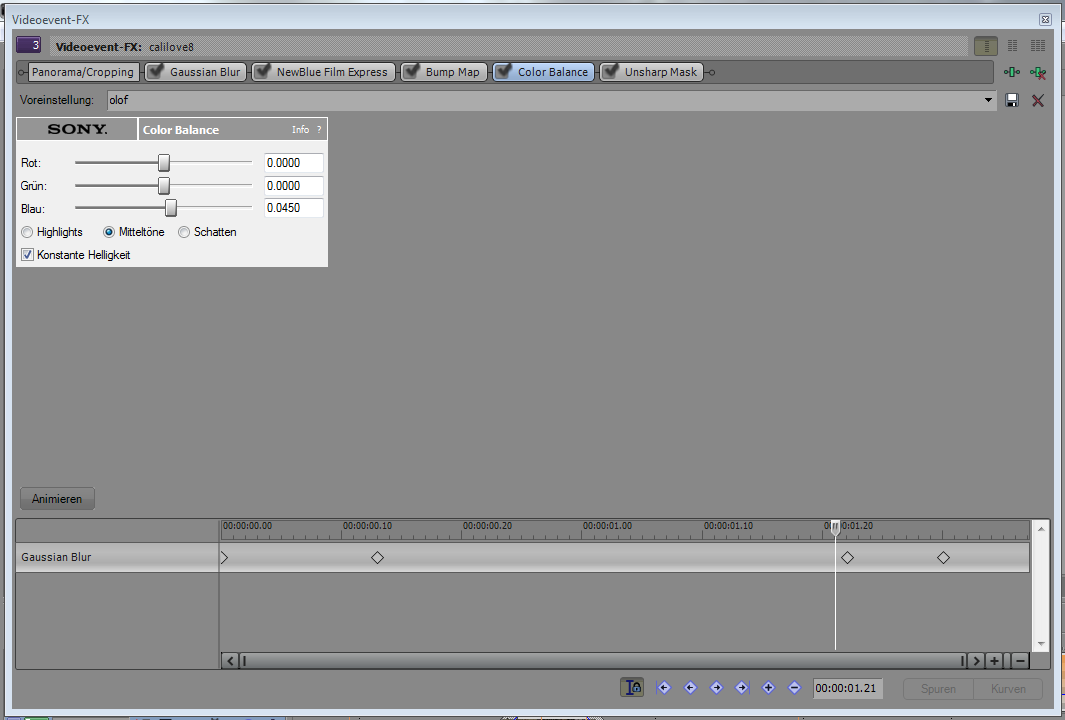The image size is (1065, 720).
Task: Click the Blau slider handle
Action: tap(171, 208)
